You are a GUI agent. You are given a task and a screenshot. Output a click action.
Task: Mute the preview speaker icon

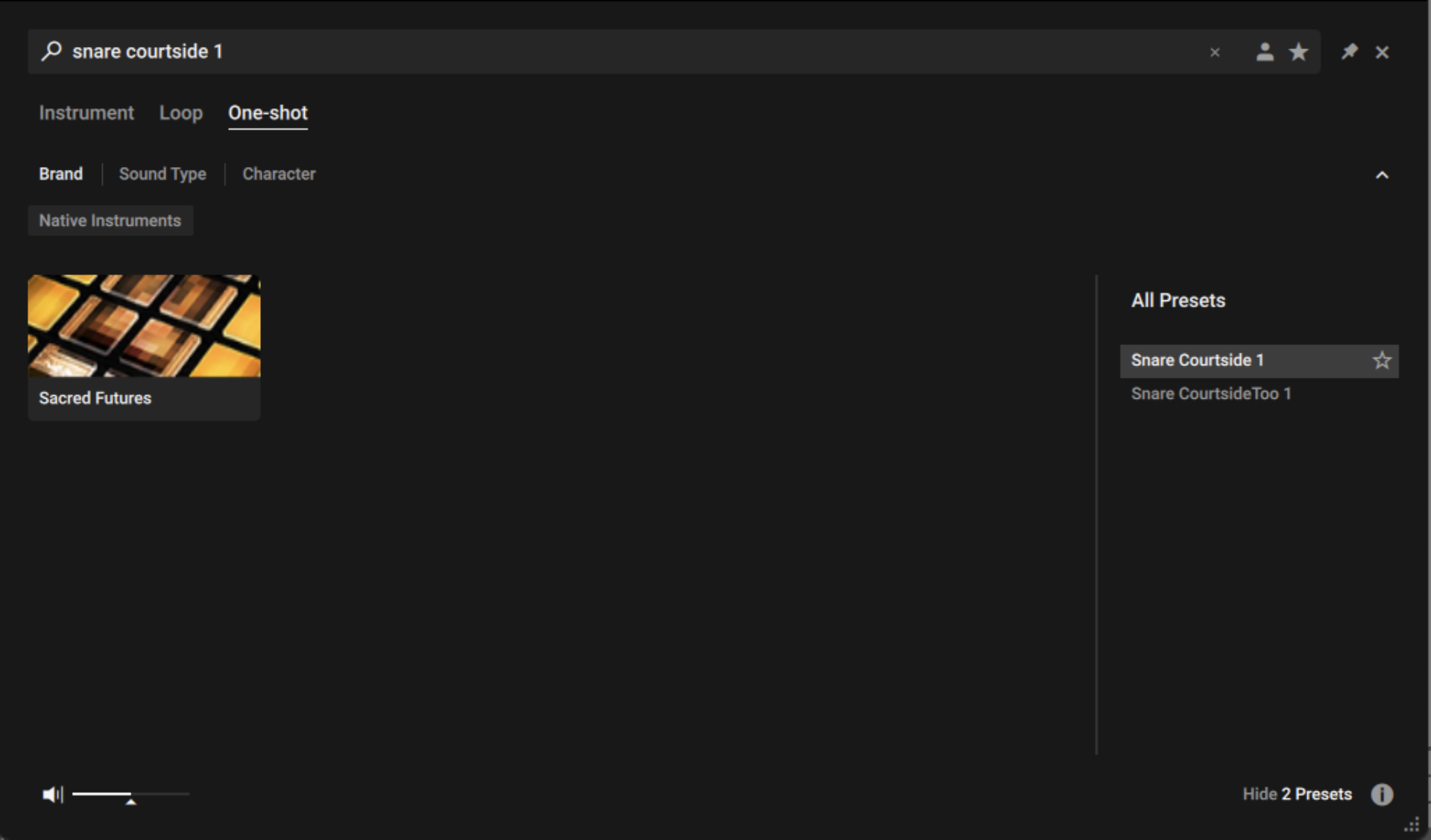pos(52,795)
